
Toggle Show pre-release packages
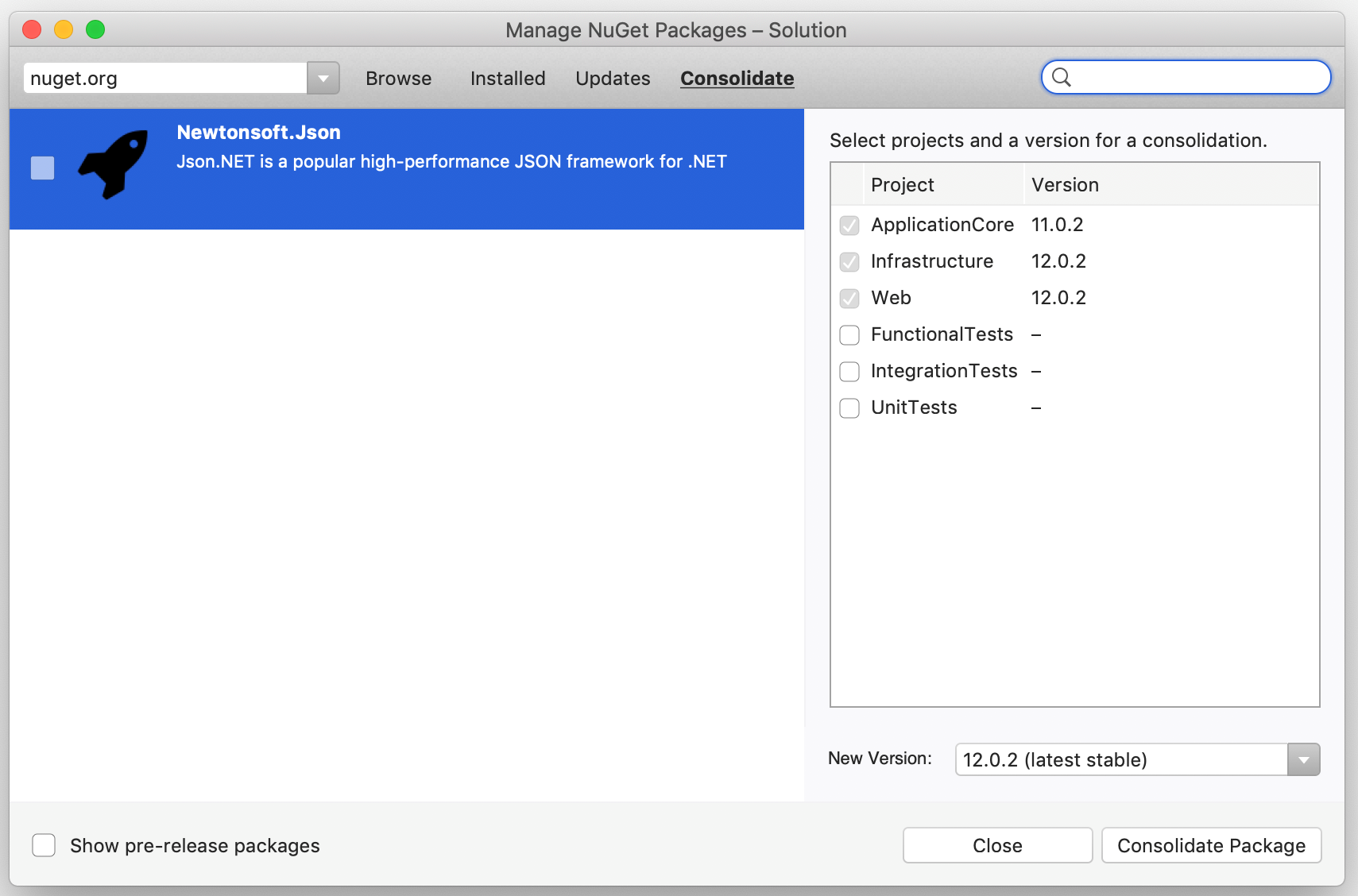(44, 845)
